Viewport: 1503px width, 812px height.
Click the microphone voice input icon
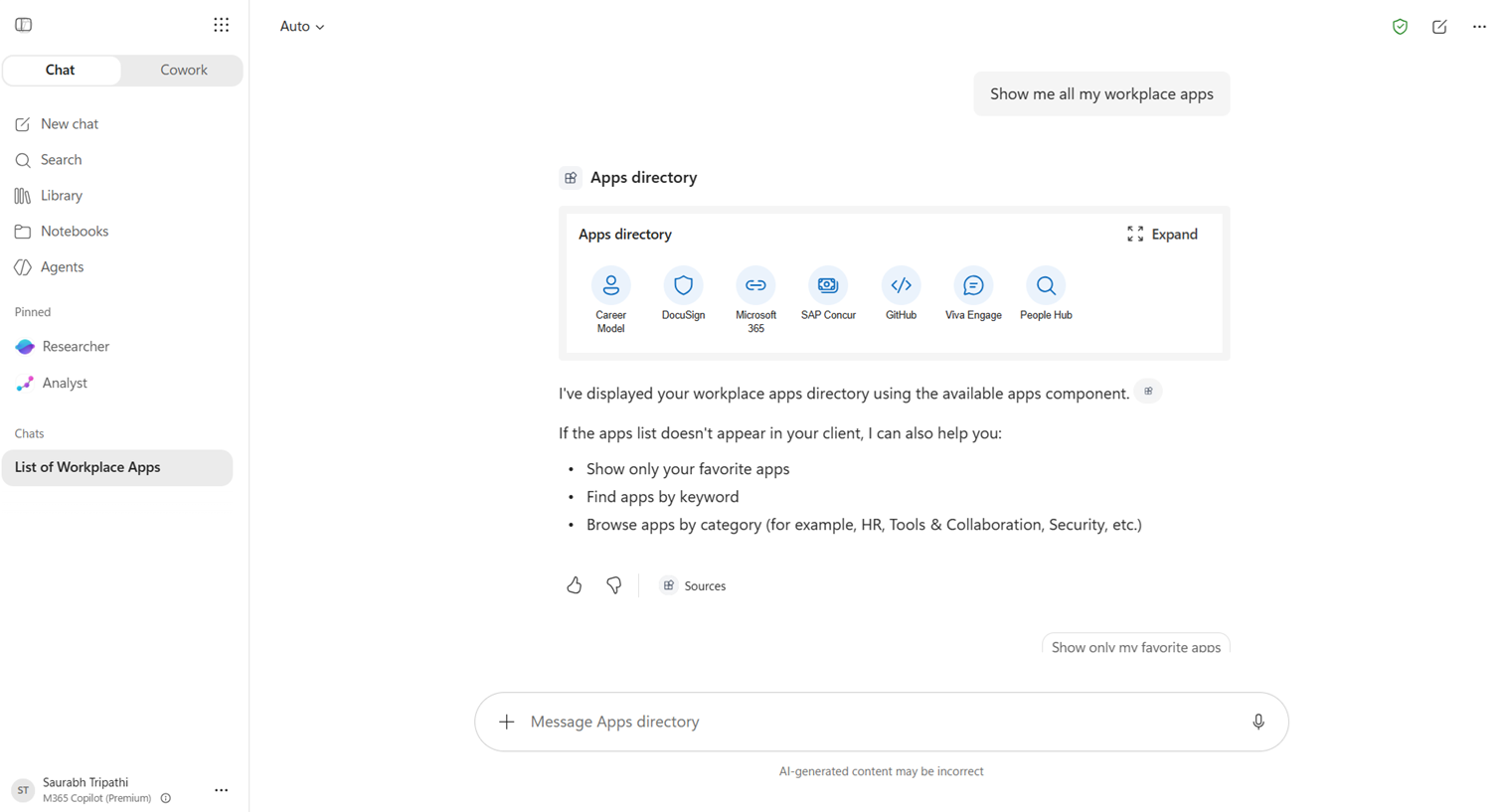1258,722
